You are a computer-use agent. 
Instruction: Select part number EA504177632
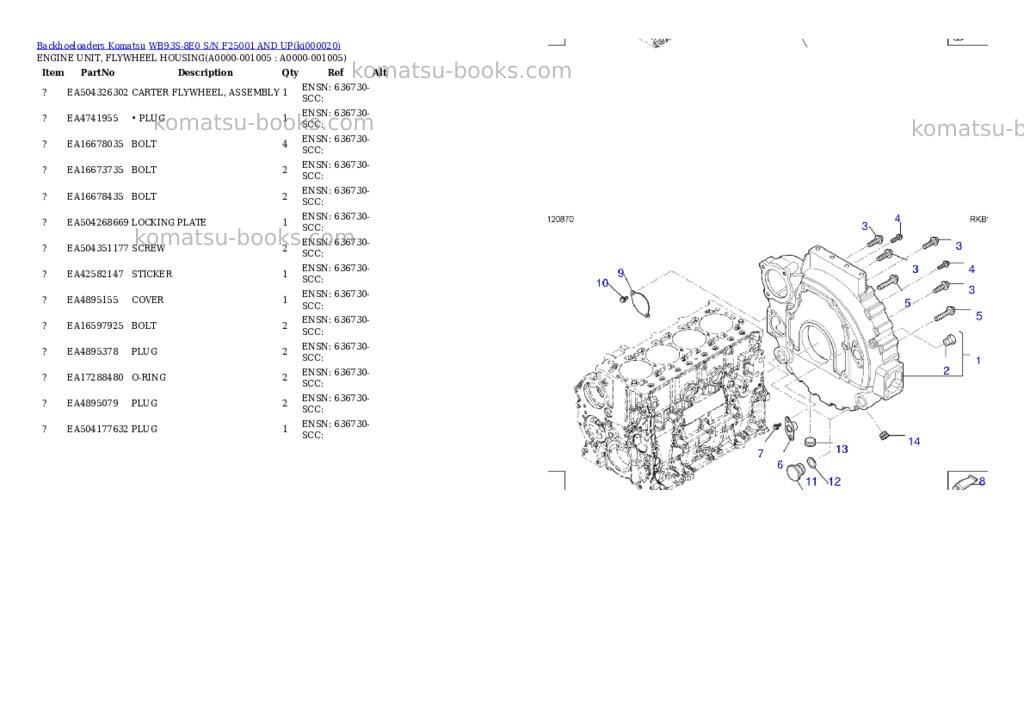[x=97, y=429]
